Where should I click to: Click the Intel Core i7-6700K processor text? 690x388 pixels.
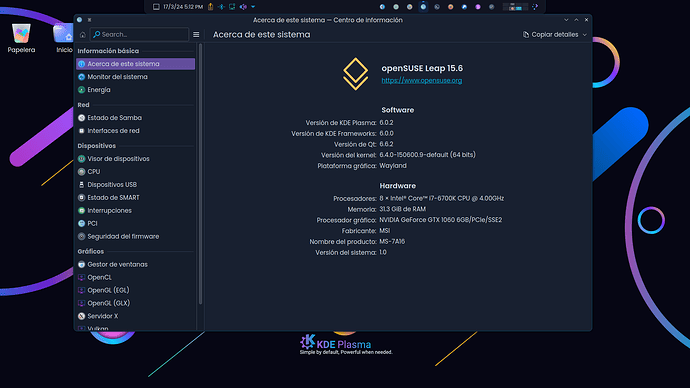click(x=441, y=198)
